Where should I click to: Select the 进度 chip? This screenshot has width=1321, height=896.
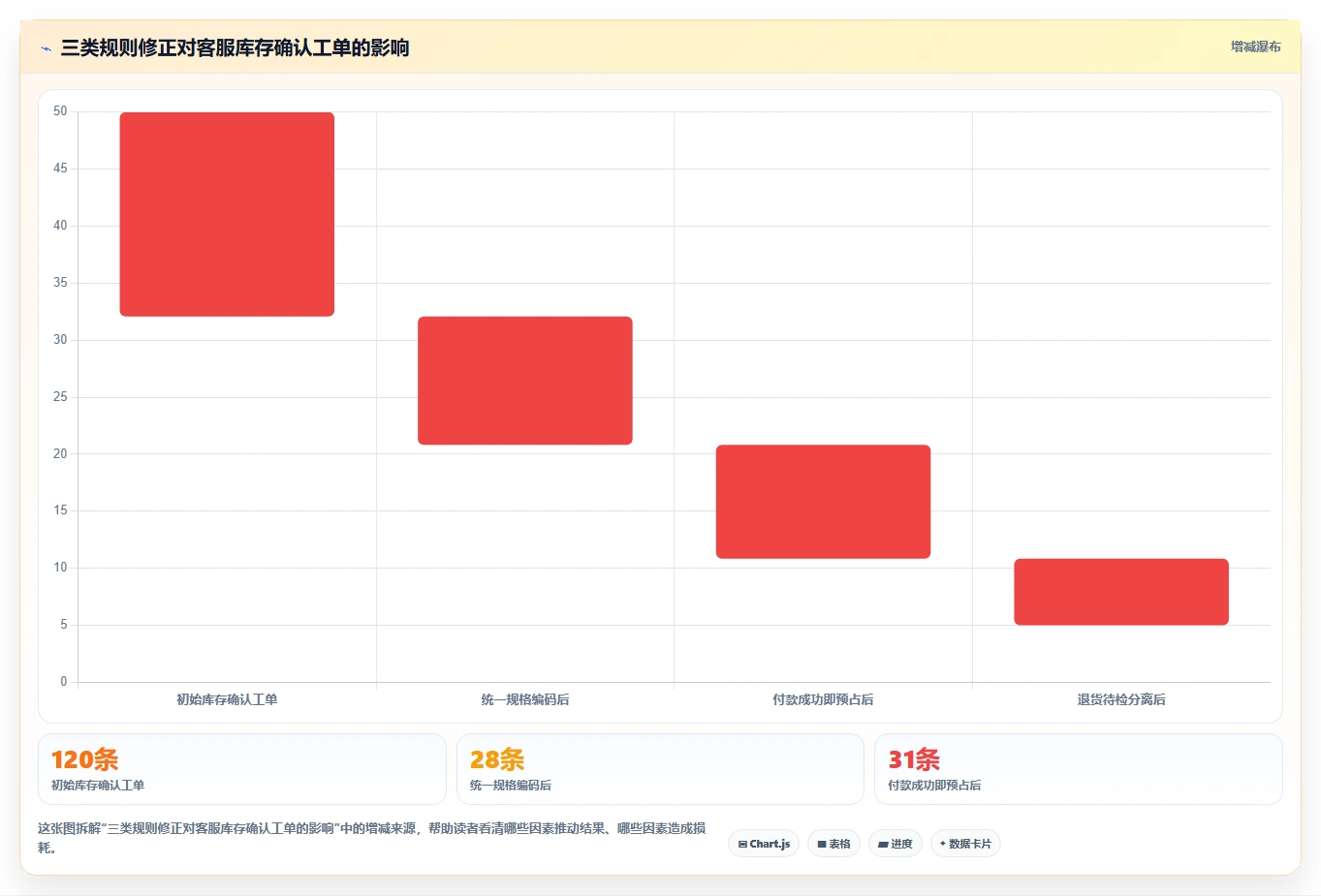896,844
